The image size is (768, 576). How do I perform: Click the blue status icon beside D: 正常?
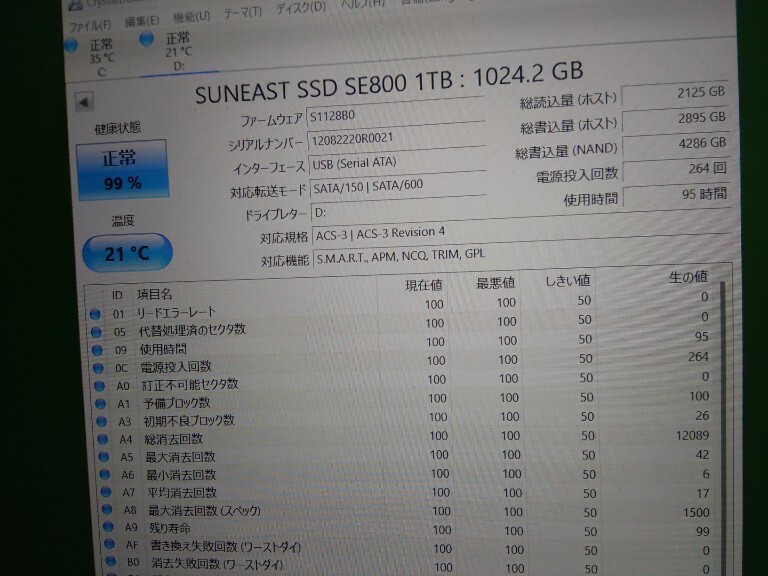[x=146, y=39]
